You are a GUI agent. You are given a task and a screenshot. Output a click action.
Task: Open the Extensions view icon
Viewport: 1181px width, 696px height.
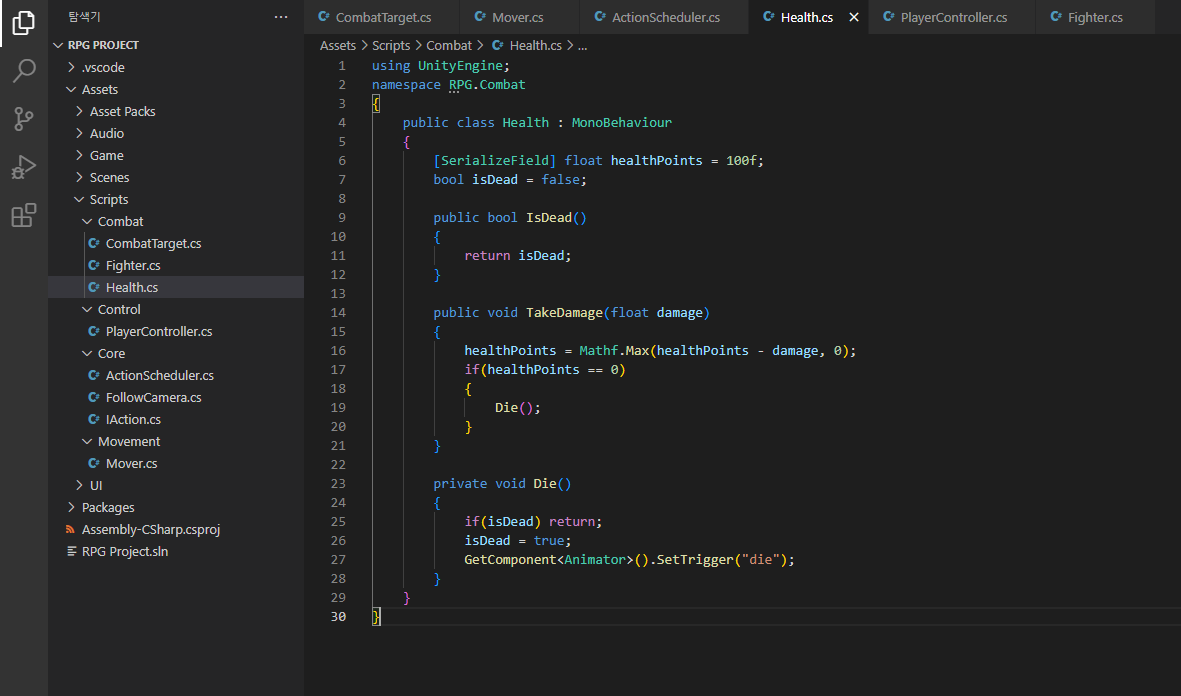(x=24, y=215)
